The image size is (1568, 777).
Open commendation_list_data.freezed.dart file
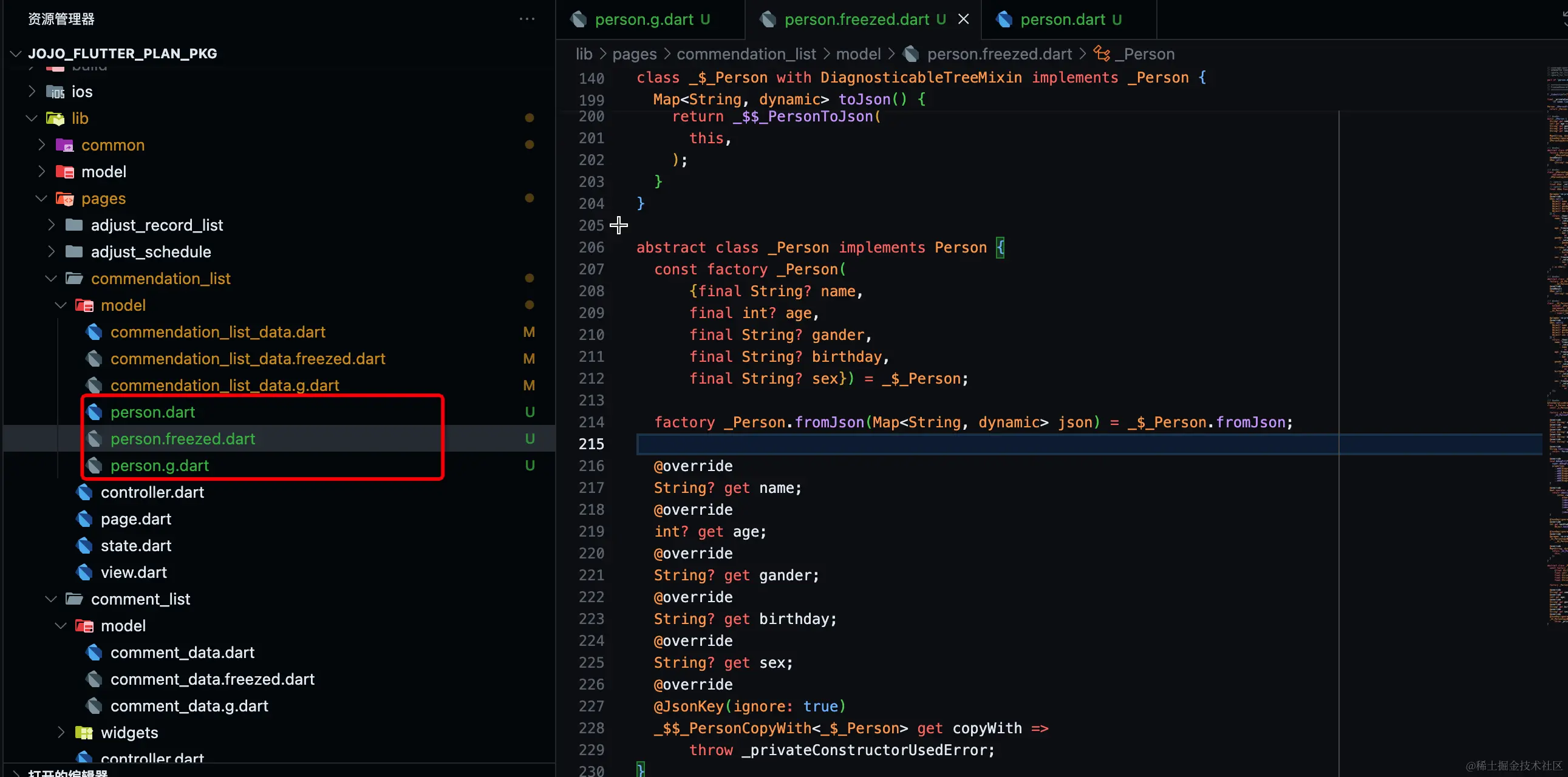[x=248, y=359]
